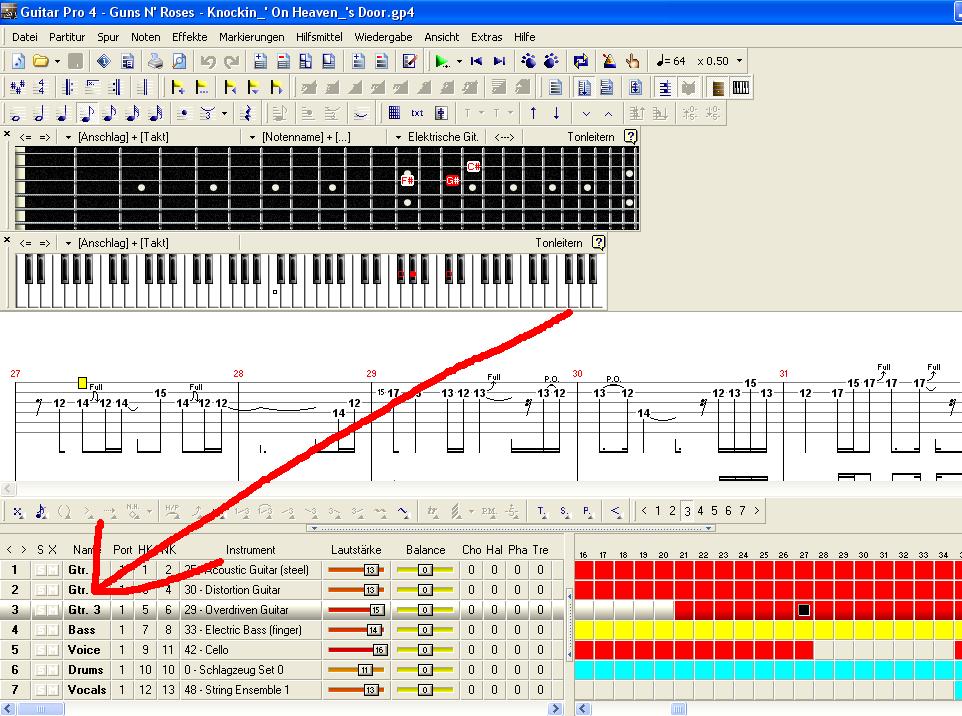
Task: Start playback with green play icon
Action: coord(441,61)
